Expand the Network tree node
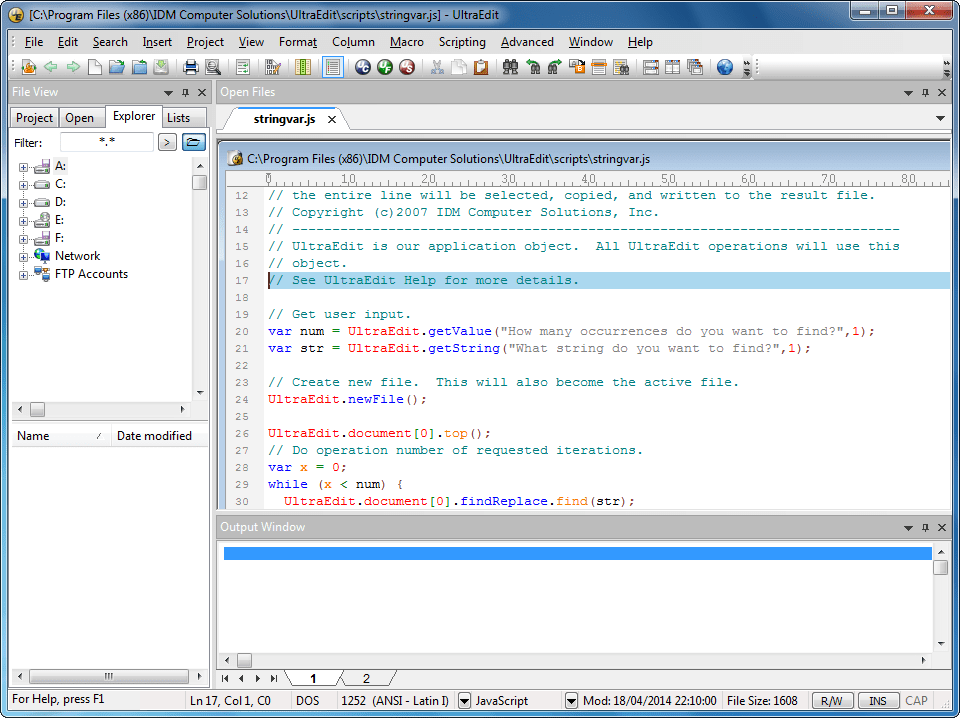960x718 pixels. 22,256
